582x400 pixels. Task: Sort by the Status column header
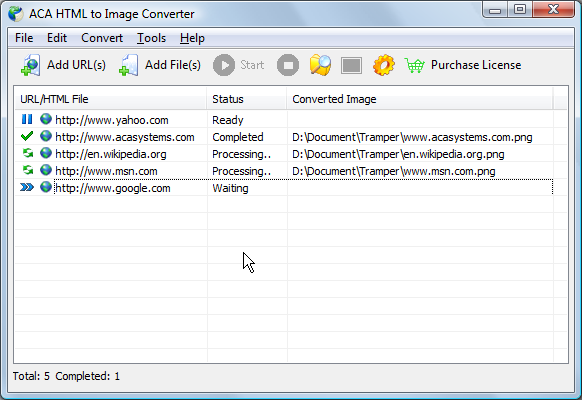[x=246, y=99]
